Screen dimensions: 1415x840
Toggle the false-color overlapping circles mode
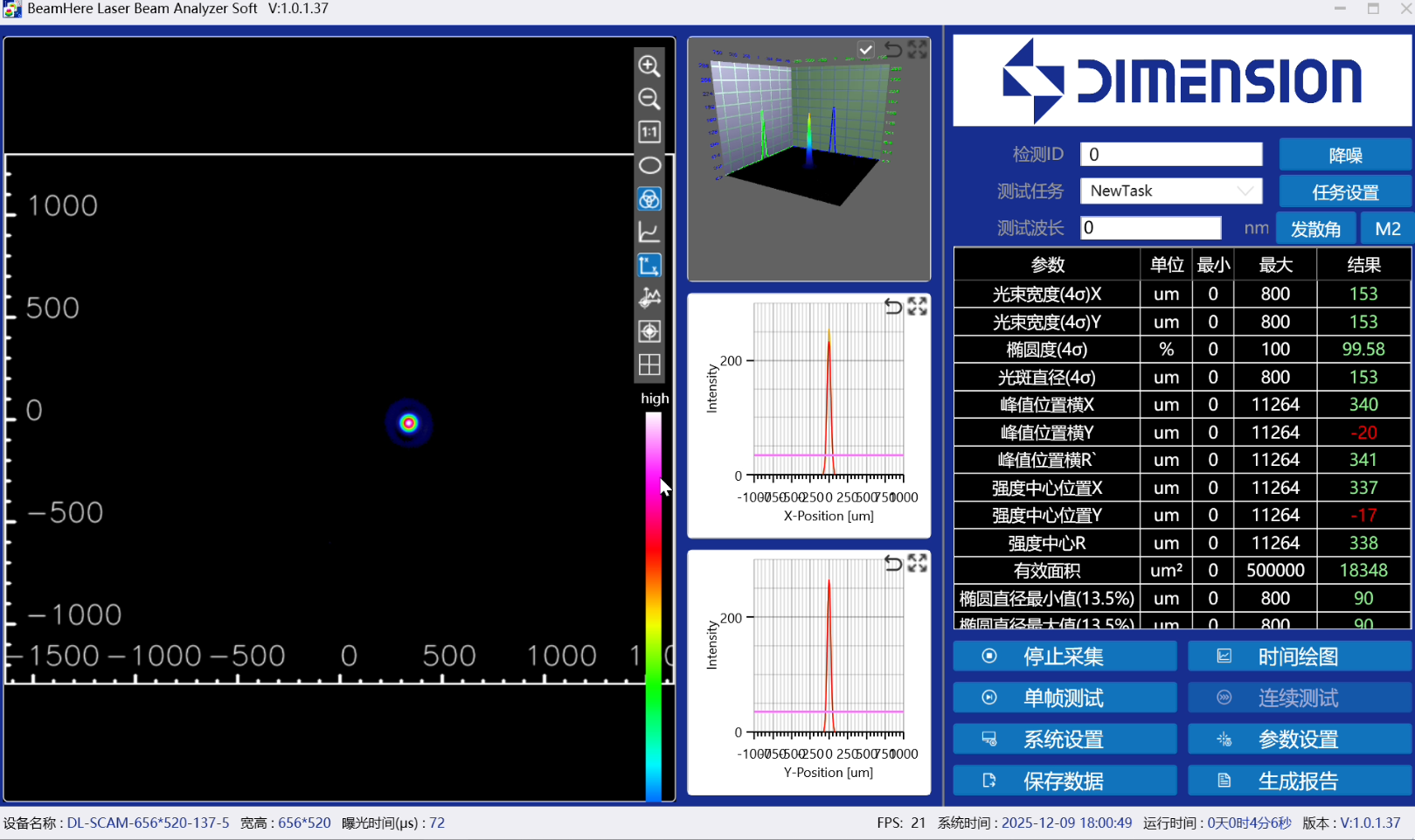pos(649,198)
